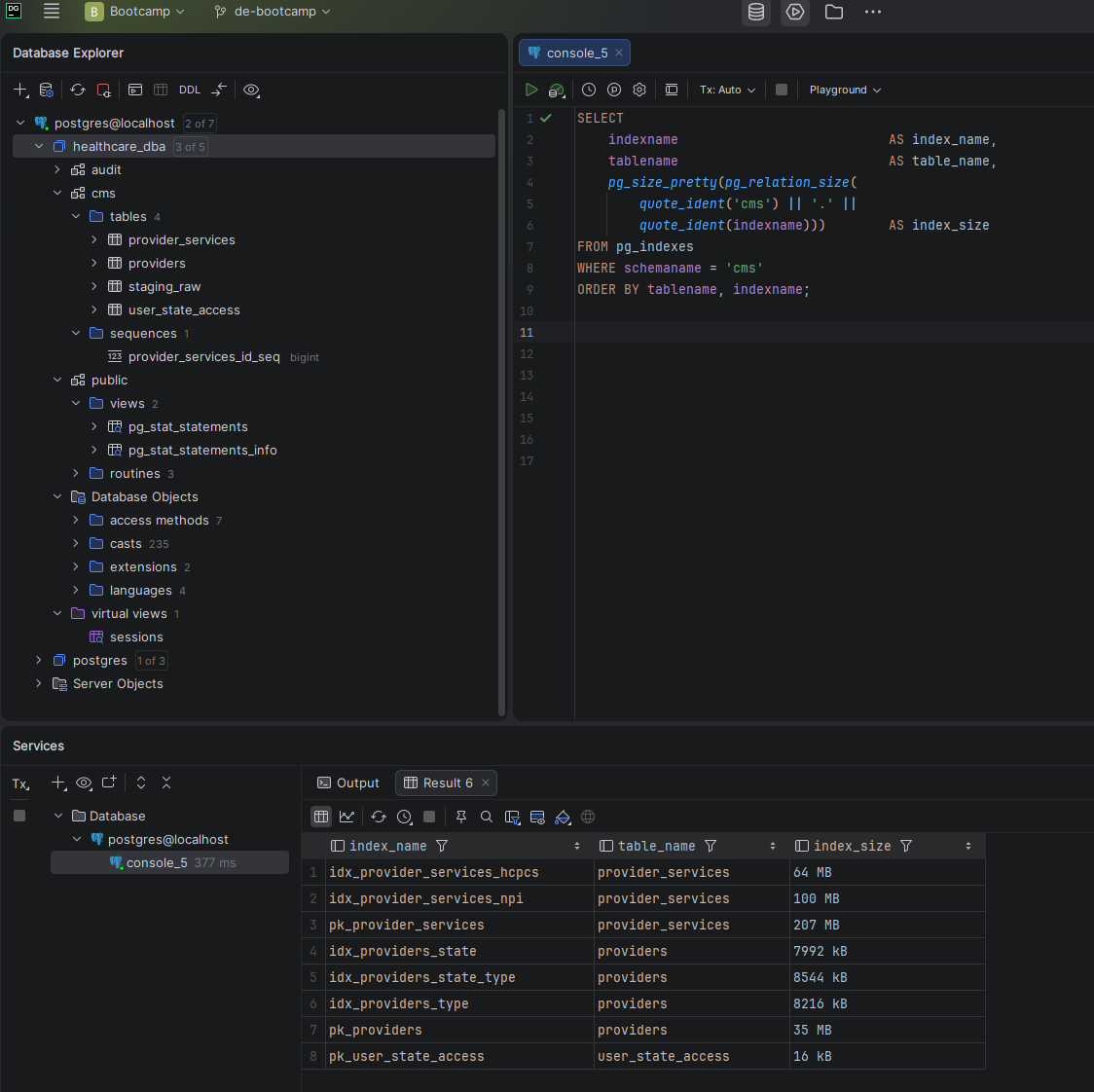Image resolution: width=1094 pixels, height=1092 pixels.
Task: Open the Playground resolve mode dropdown
Action: pyautogui.click(x=845, y=90)
